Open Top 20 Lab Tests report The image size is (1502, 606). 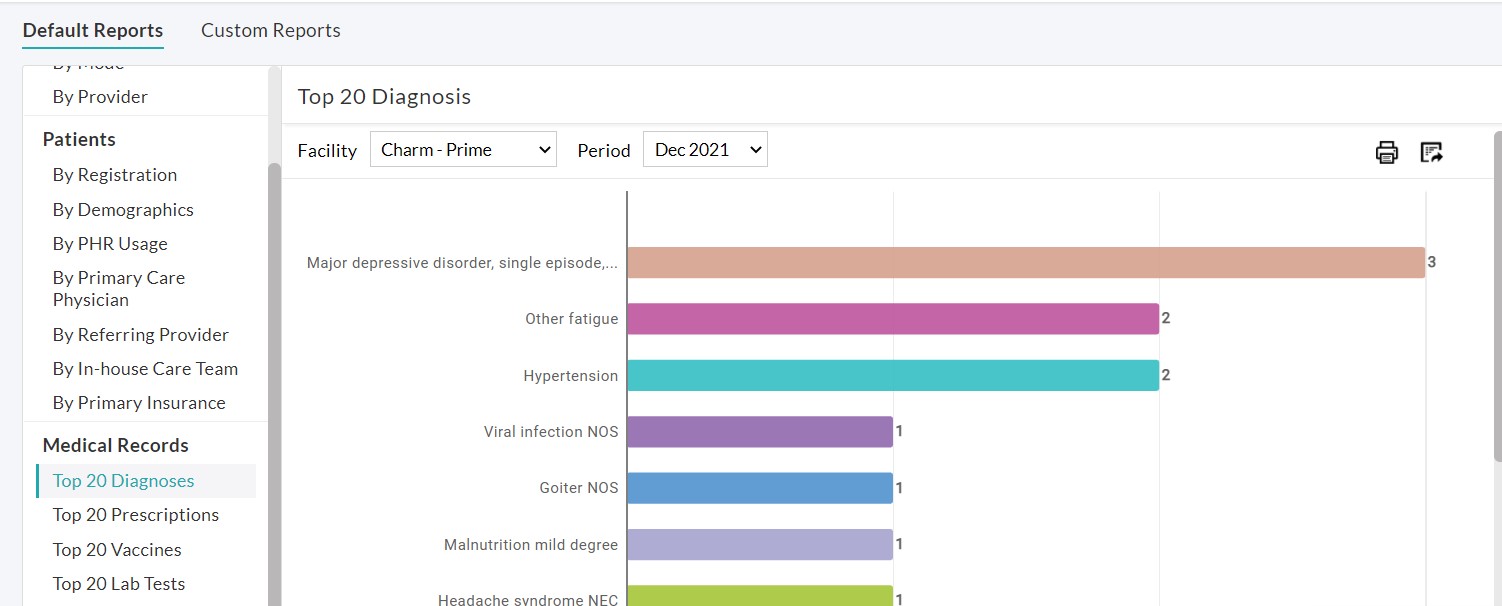pyautogui.click(x=119, y=584)
